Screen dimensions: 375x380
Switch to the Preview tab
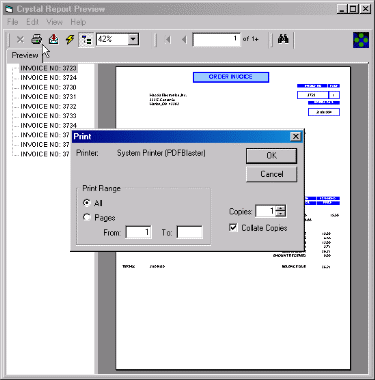pyautogui.click(x=25, y=55)
